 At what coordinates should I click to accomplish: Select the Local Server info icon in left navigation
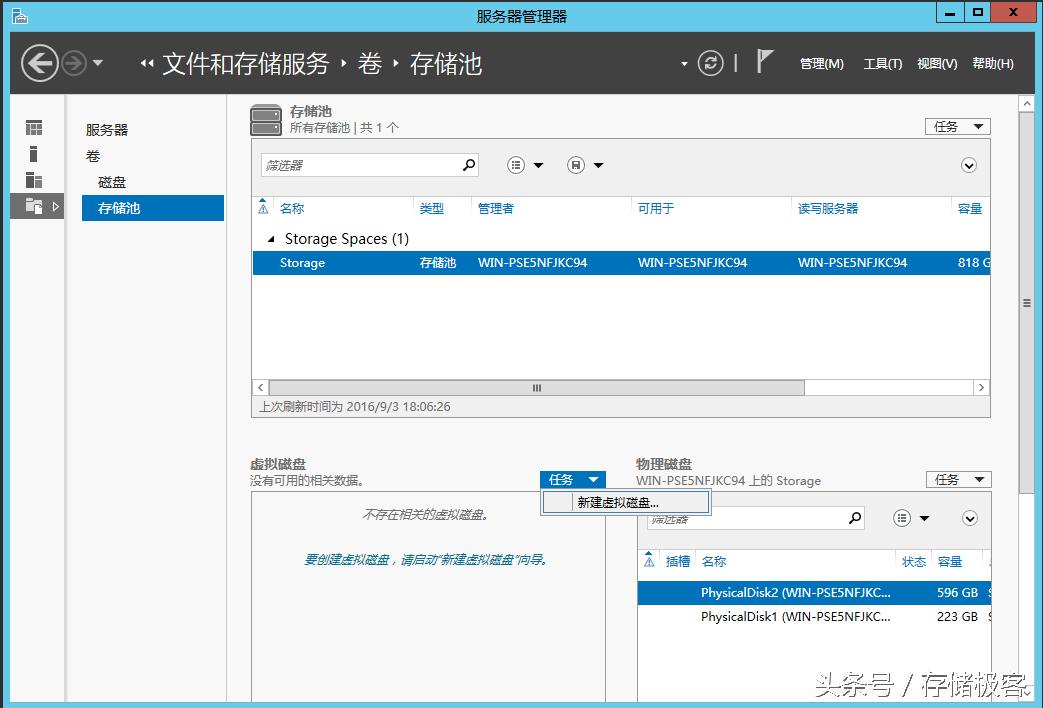pos(33,153)
